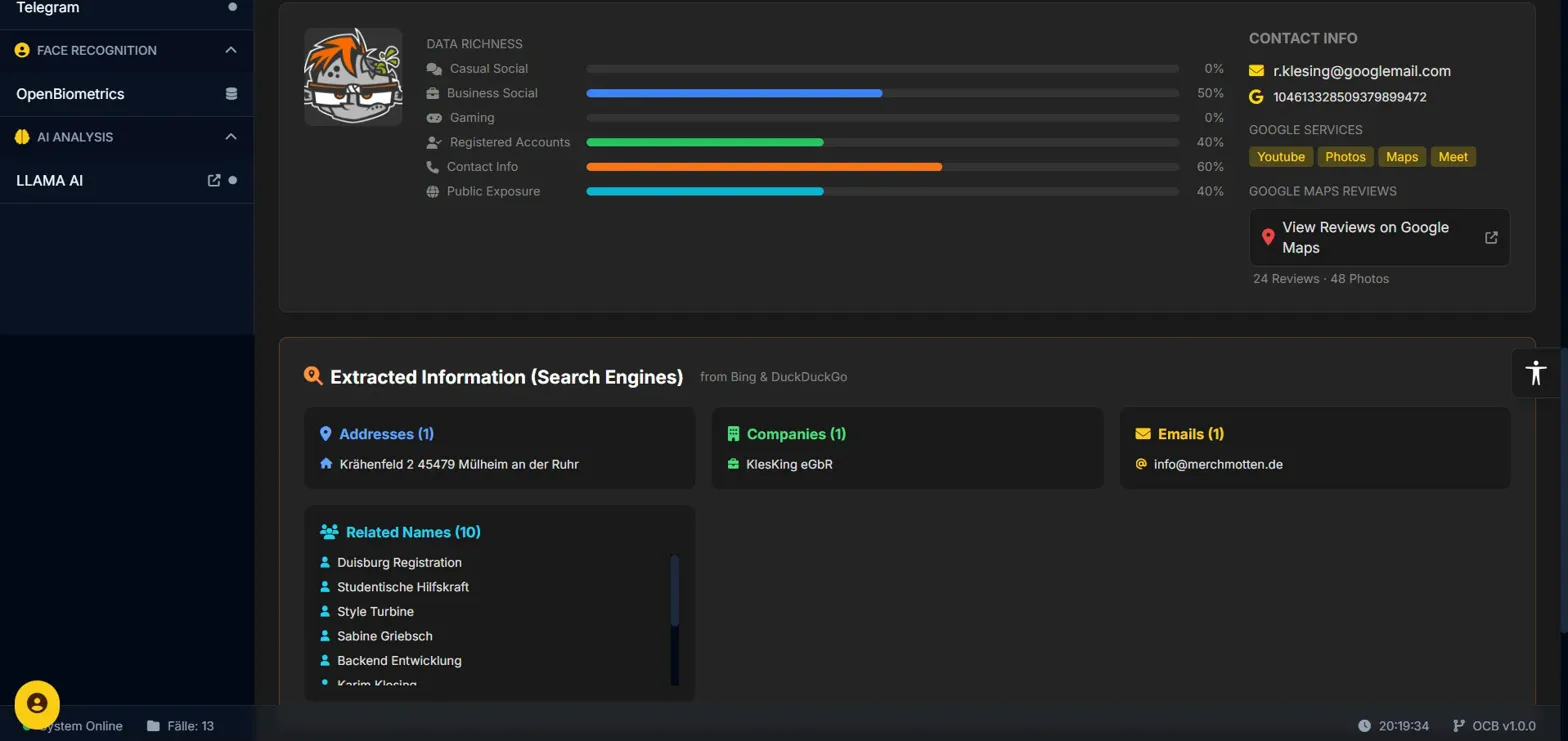Click the yellow user profile button
1568x741 pixels.
(37, 703)
